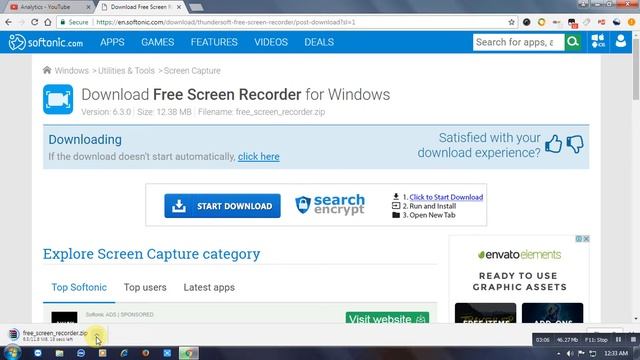Image resolution: width=640 pixels, height=360 pixels.
Task: Select the Latest apps tab
Action: point(209,287)
